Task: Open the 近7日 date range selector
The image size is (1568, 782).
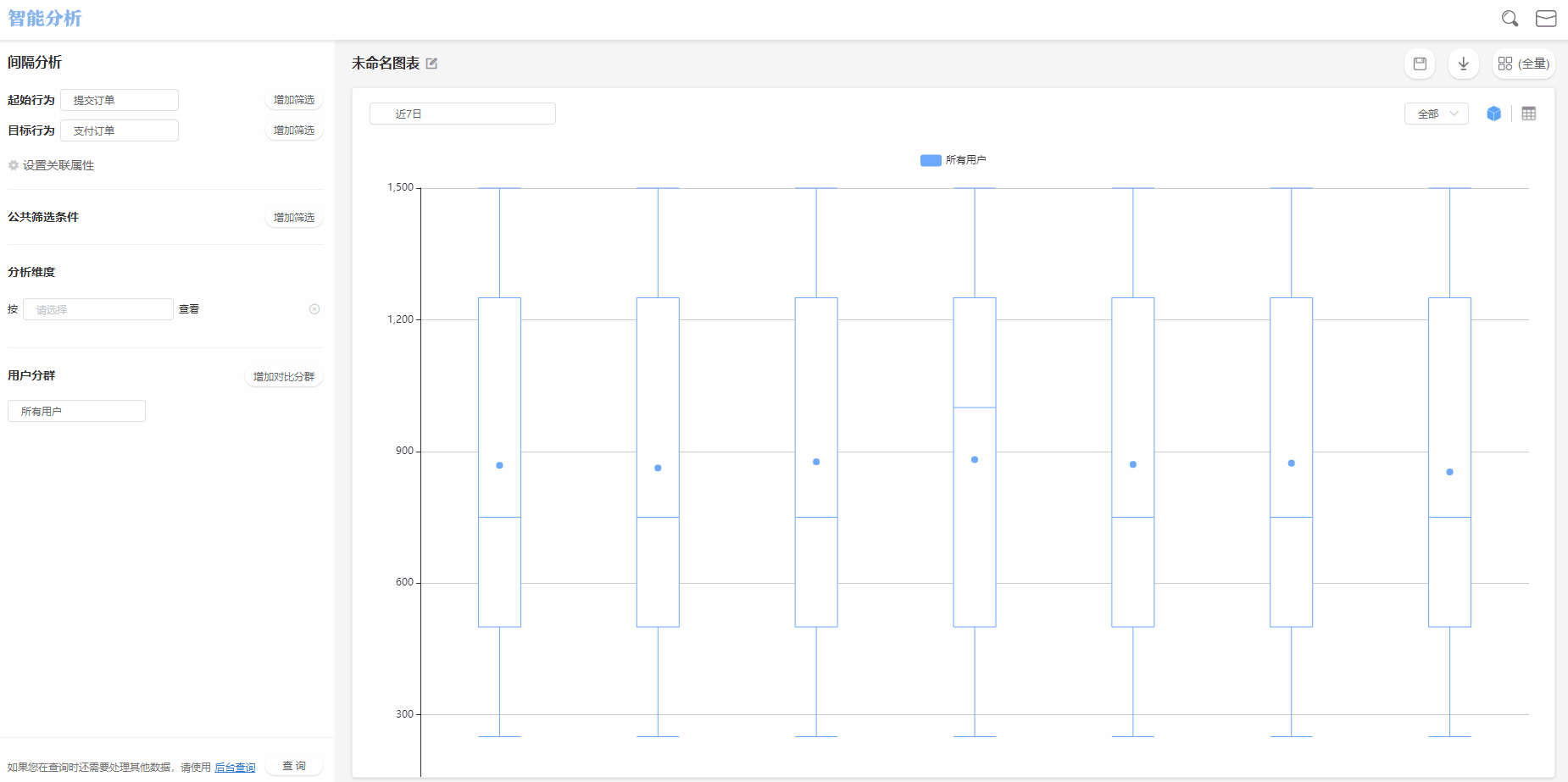Action: coord(463,114)
